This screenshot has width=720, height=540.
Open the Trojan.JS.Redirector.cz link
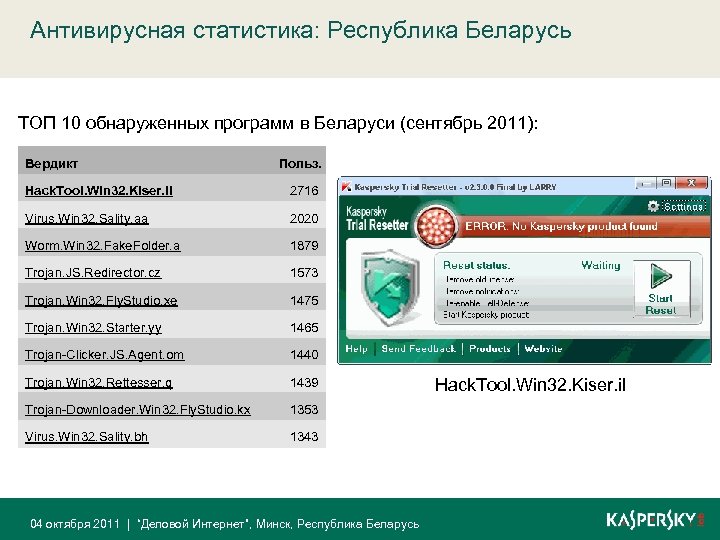point(93,273)
